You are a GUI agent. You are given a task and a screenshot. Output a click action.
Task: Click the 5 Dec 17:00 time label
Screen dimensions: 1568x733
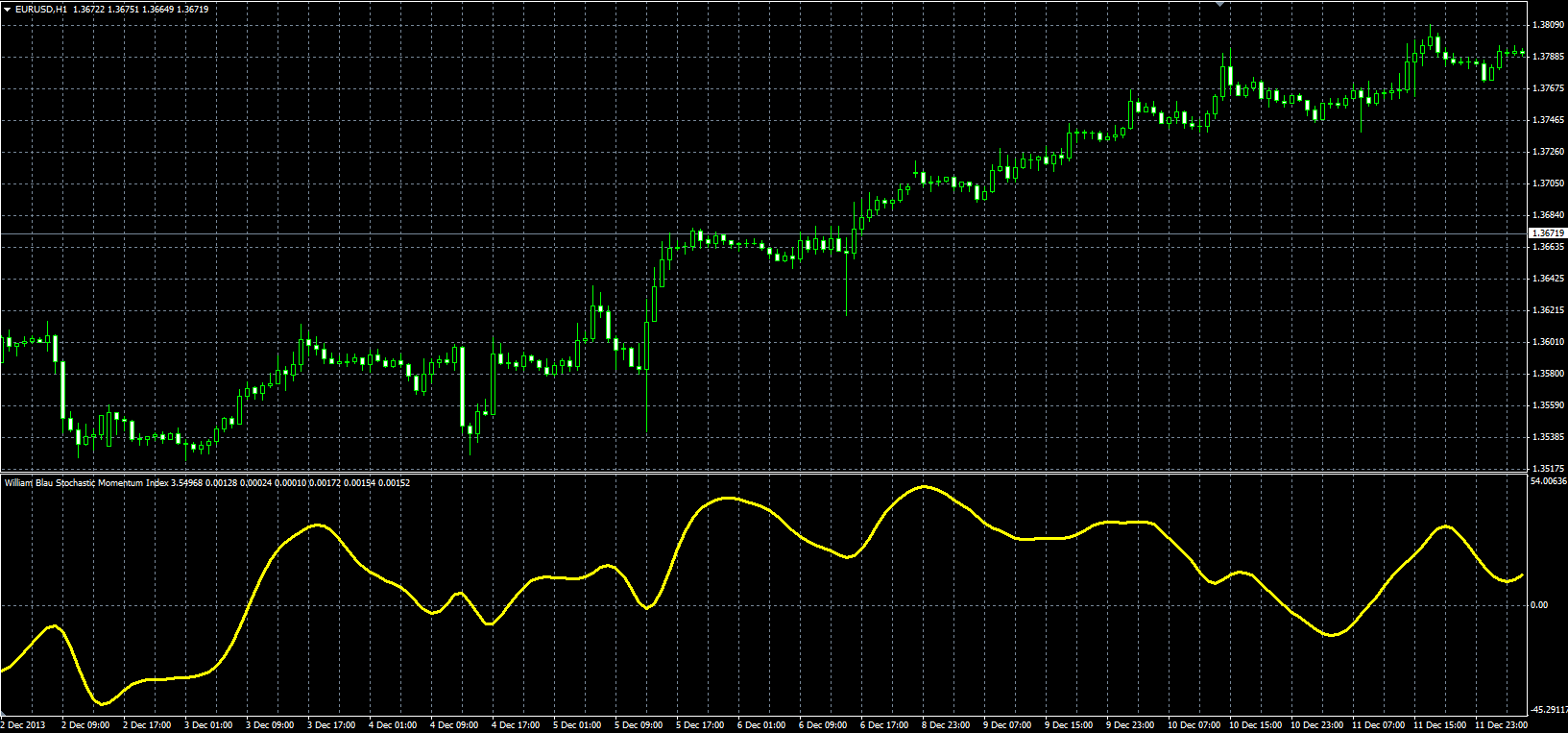[x=700, y=725]
